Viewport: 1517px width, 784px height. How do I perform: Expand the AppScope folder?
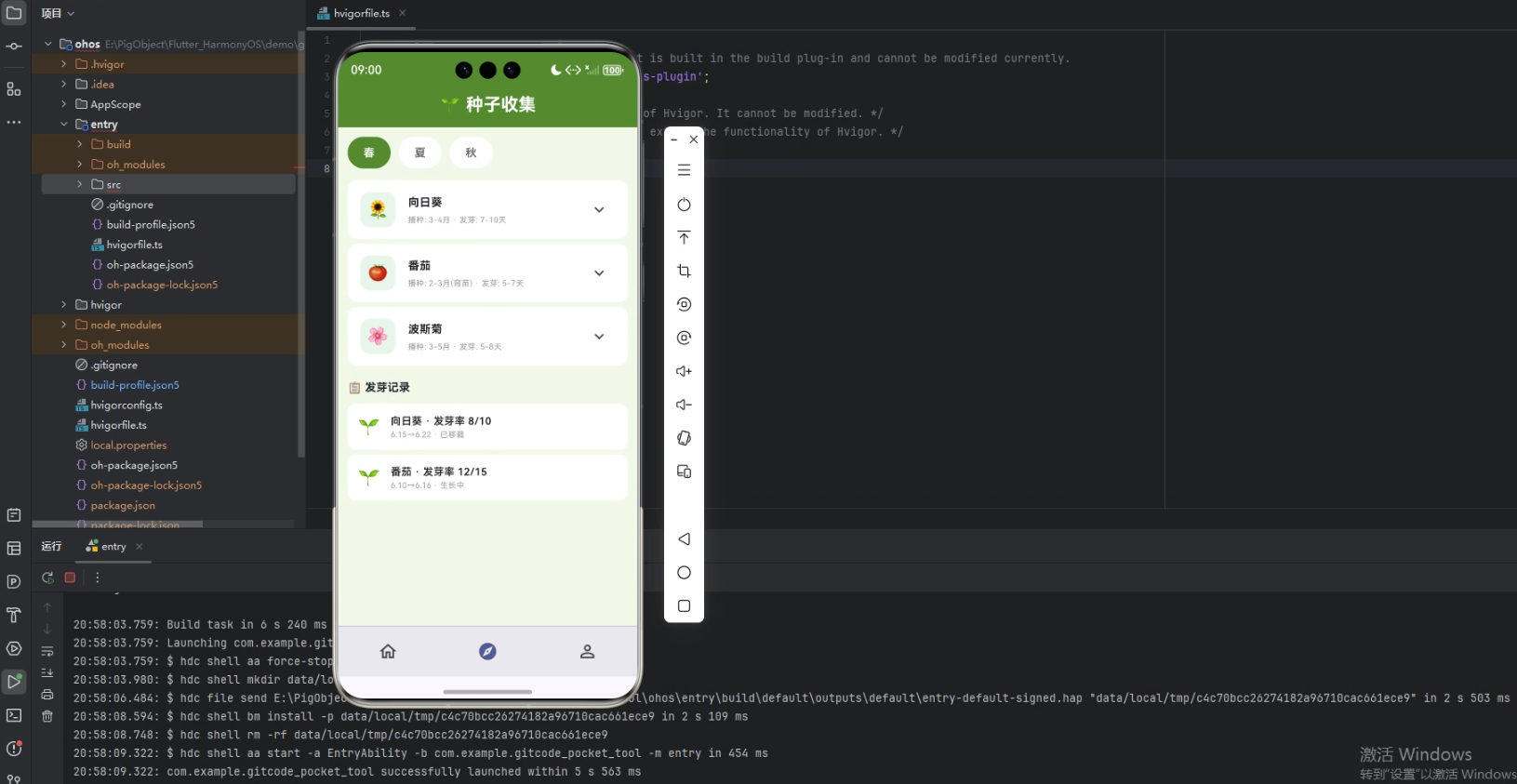pos(63,104)
